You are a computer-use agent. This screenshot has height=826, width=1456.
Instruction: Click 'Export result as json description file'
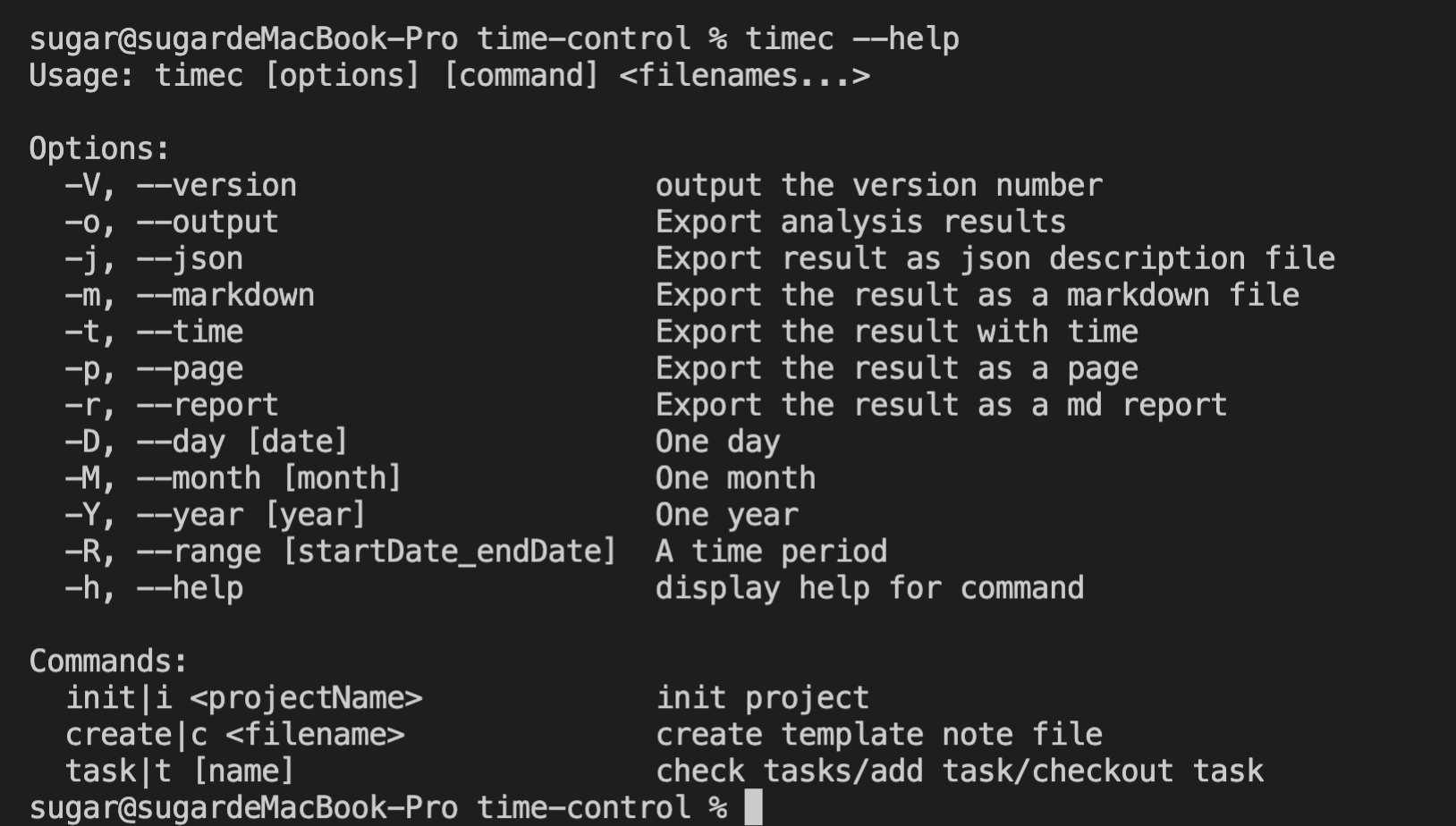point(995,259)
